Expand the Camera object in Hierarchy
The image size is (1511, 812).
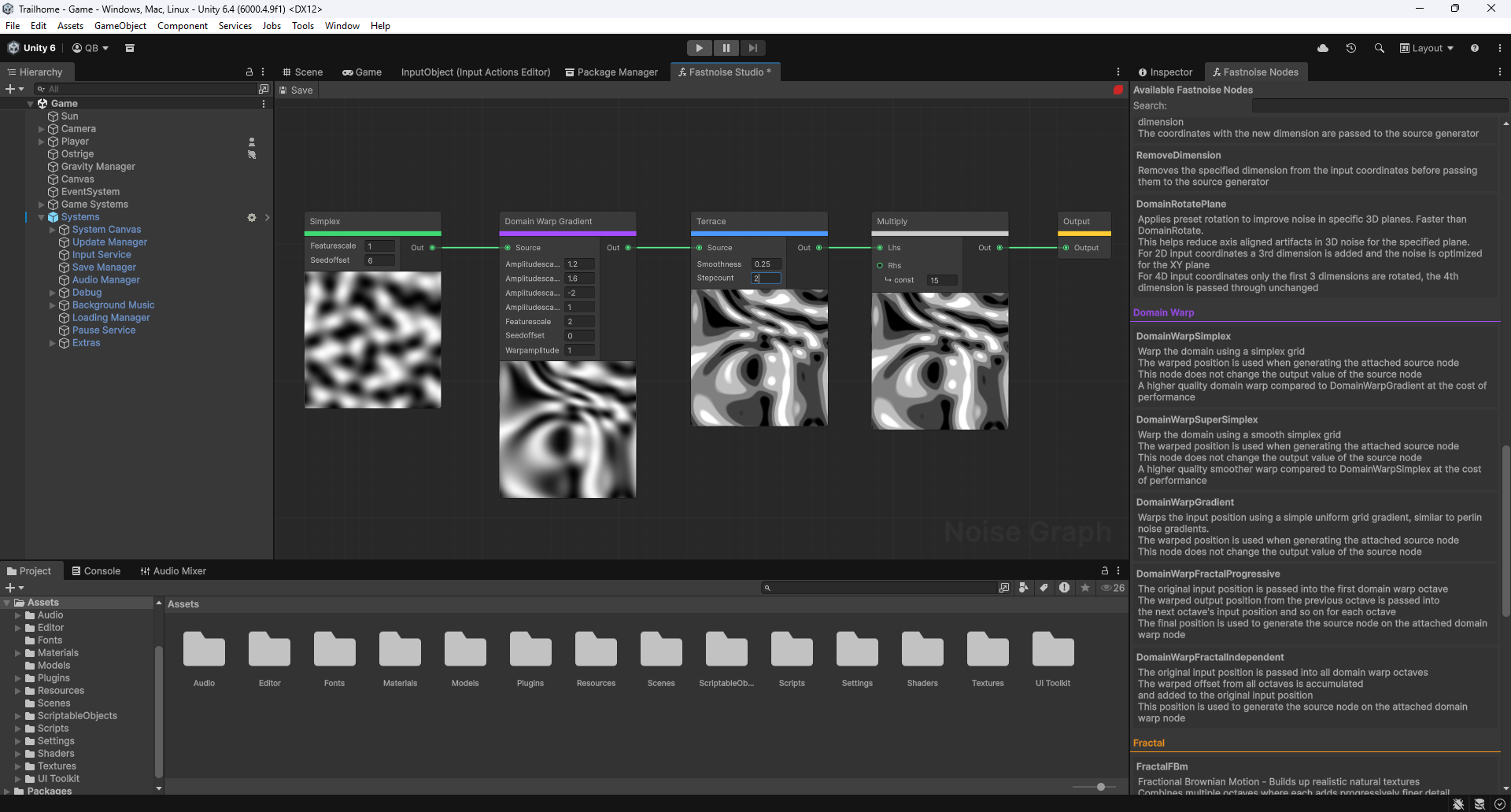tap(42, 129)
